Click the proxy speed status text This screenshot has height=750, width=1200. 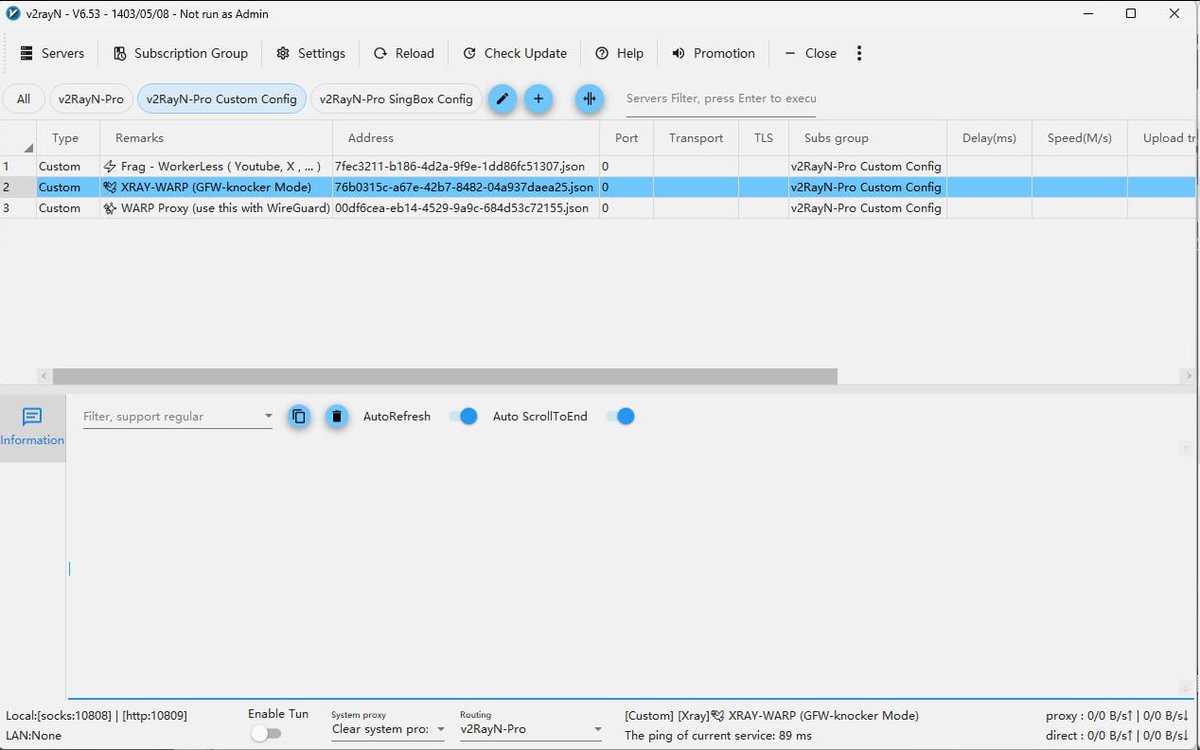1117,716
